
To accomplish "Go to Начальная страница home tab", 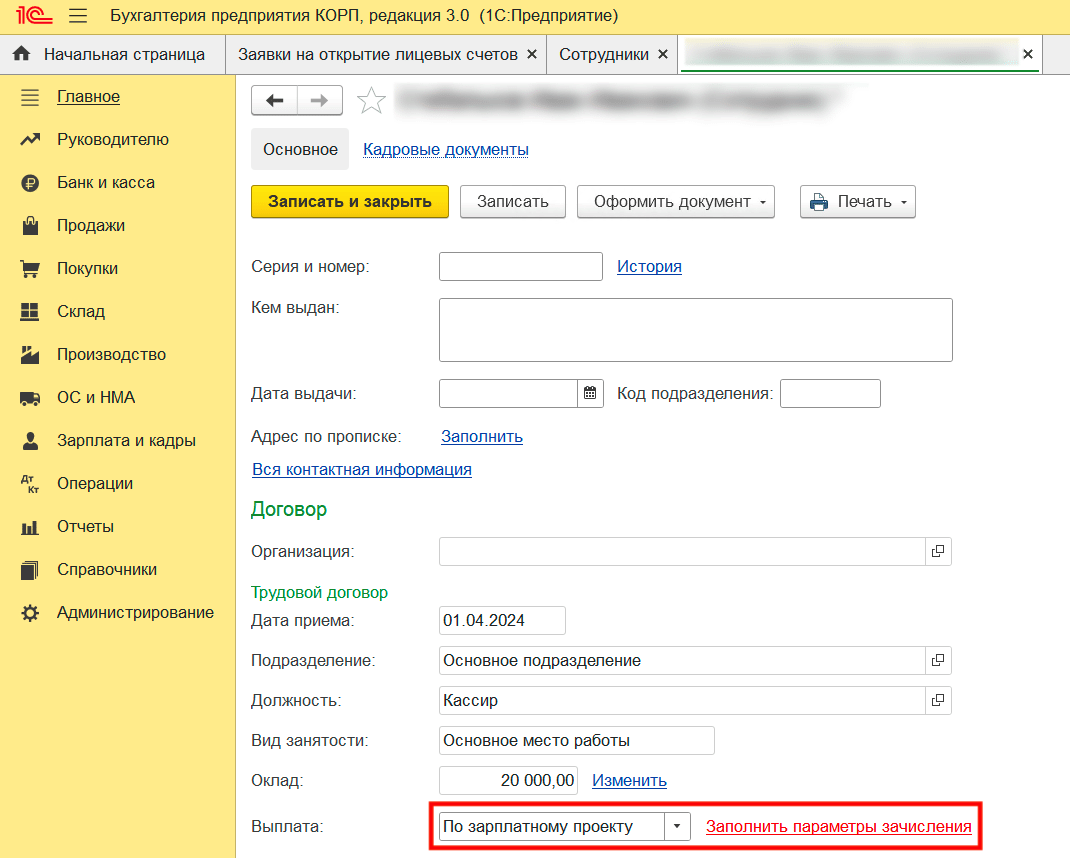I will tap(112, 54).
